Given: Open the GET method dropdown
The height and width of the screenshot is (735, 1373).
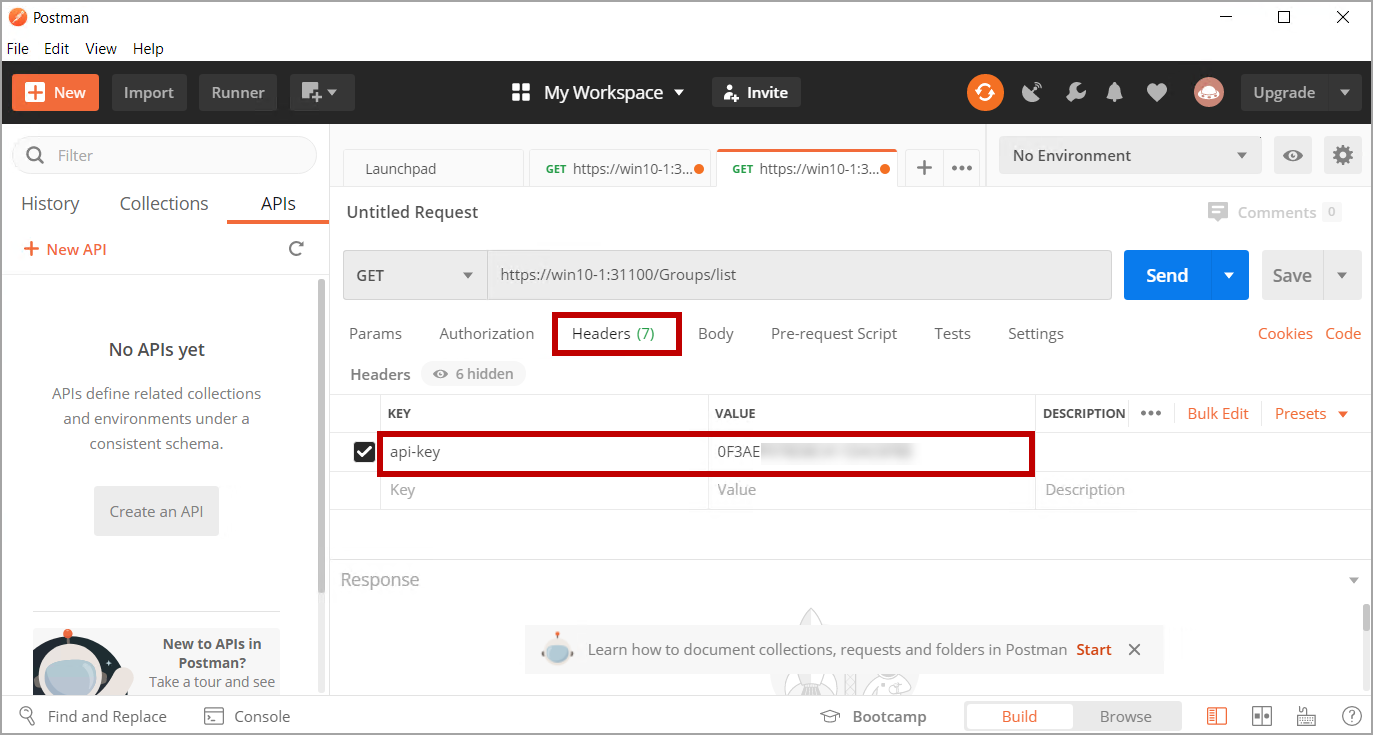Looking at the screenshot, I should point(414,275).
